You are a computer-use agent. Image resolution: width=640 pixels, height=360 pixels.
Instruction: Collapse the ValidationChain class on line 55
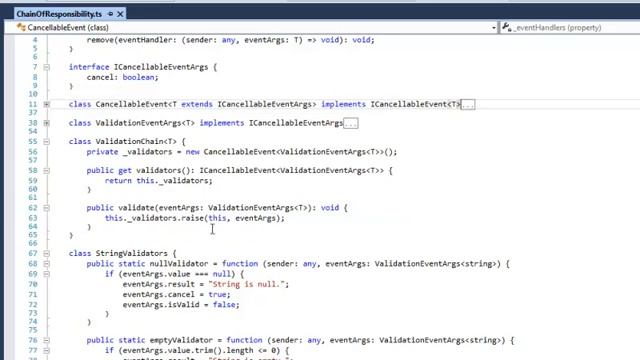[47, 142]
